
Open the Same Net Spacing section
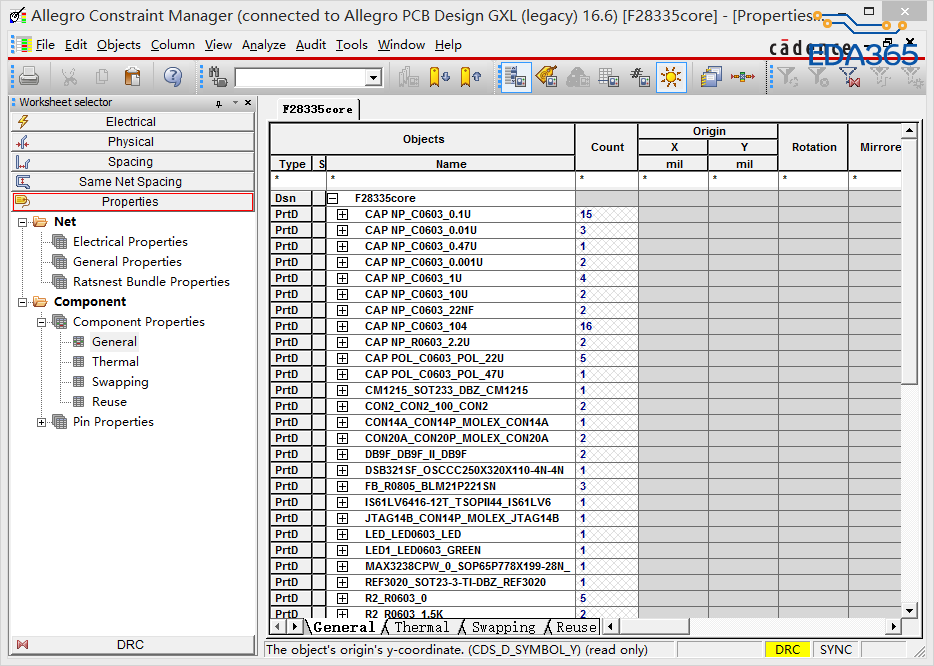tap(131, 182)
